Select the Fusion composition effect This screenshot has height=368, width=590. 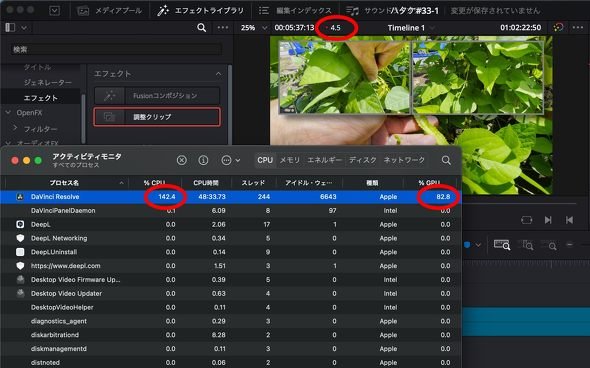pyautogui.click(x=157, y=96)
